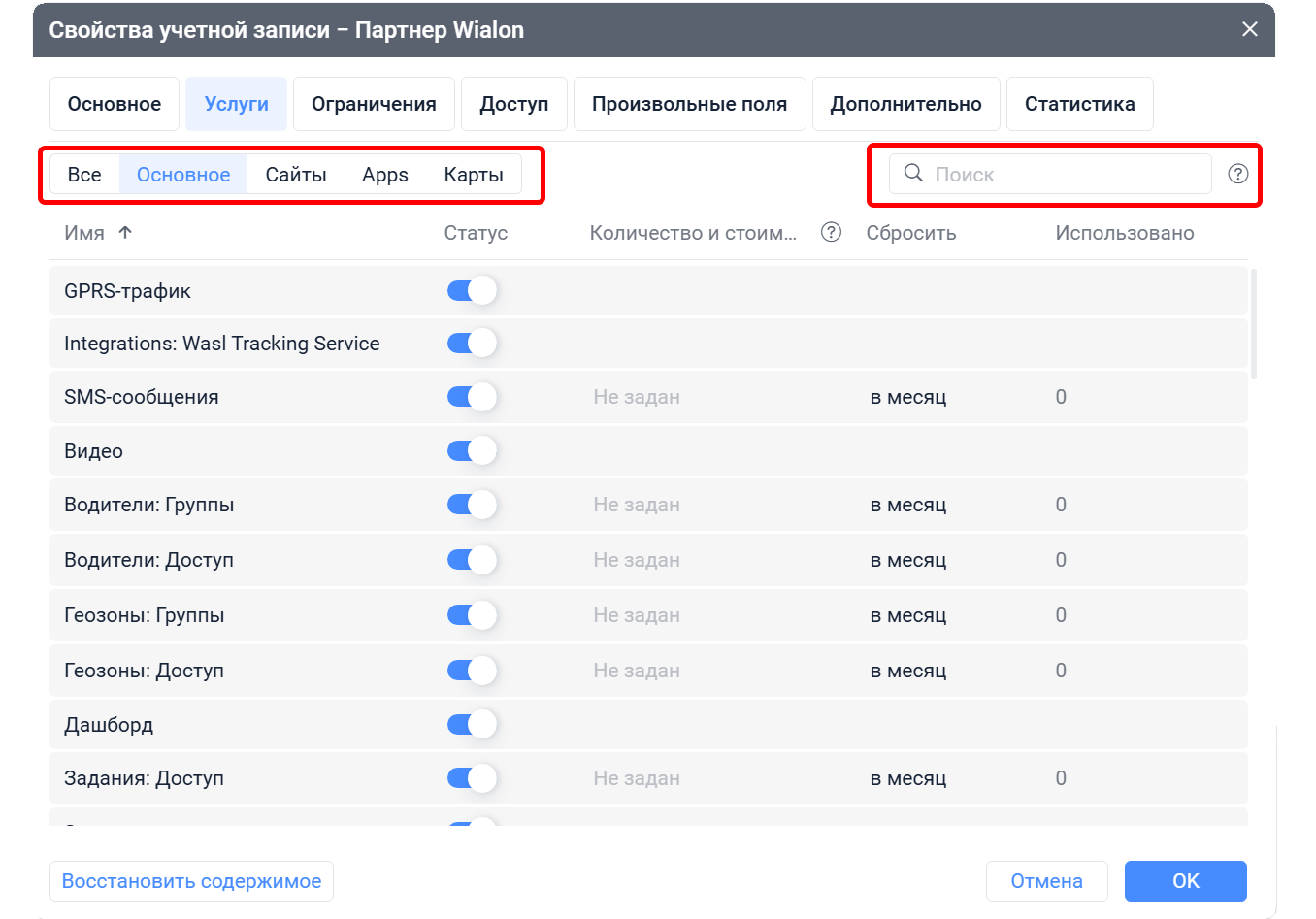Disable Integrations: Wasl Tracking Service switch
The image size is (1316, 919).
click(472, 343)
